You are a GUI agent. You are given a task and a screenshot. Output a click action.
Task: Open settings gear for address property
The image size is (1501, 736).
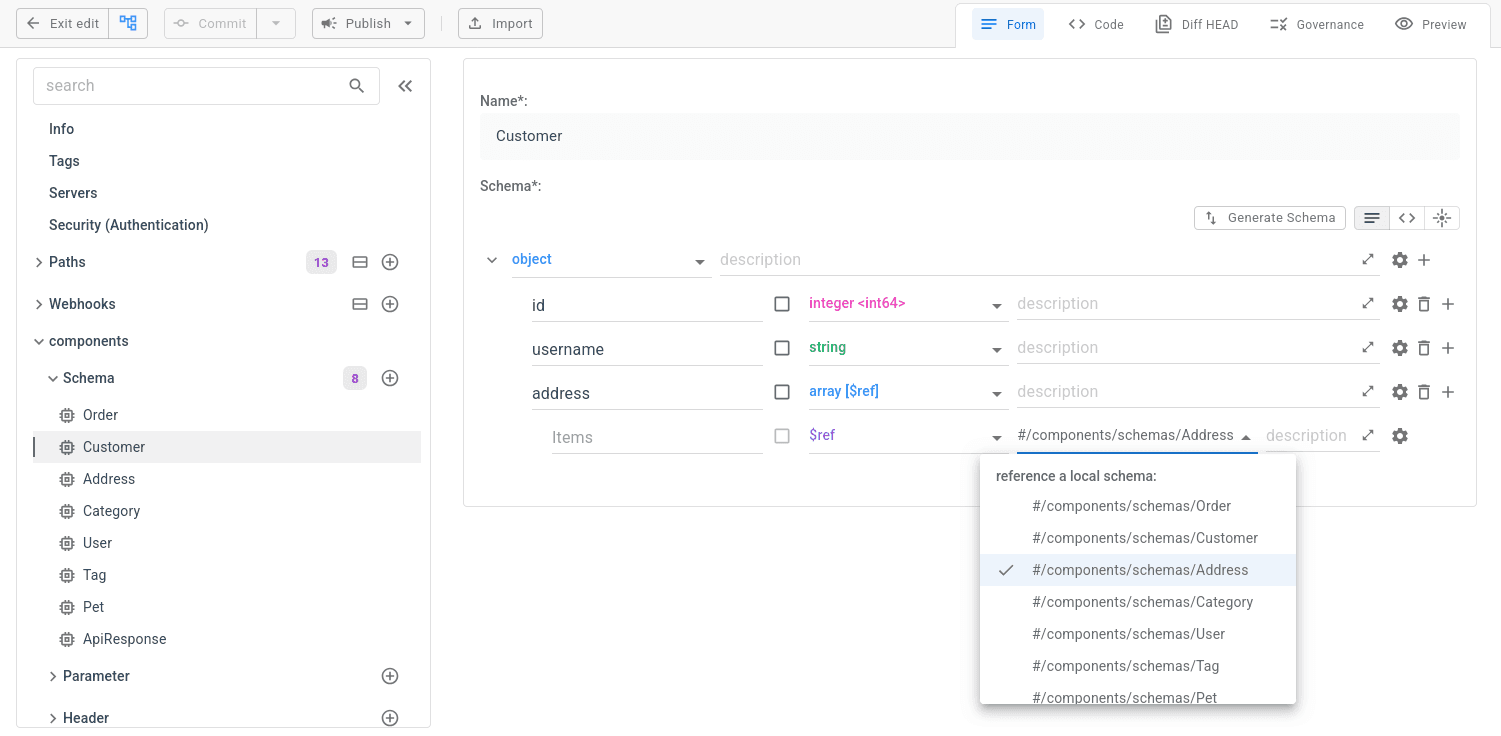click(x=1400, y=392)
